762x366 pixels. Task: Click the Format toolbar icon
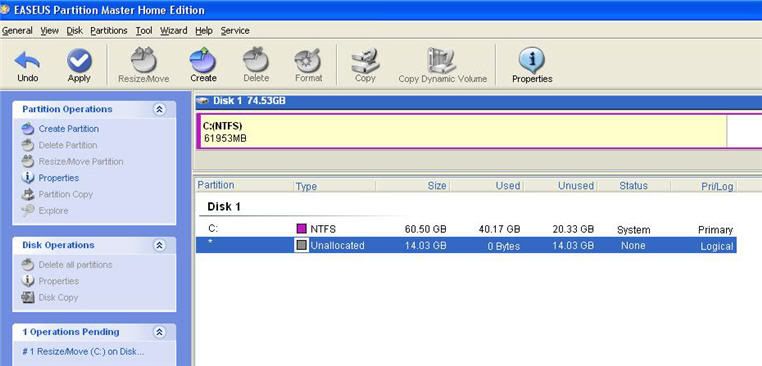coord(308,60)
